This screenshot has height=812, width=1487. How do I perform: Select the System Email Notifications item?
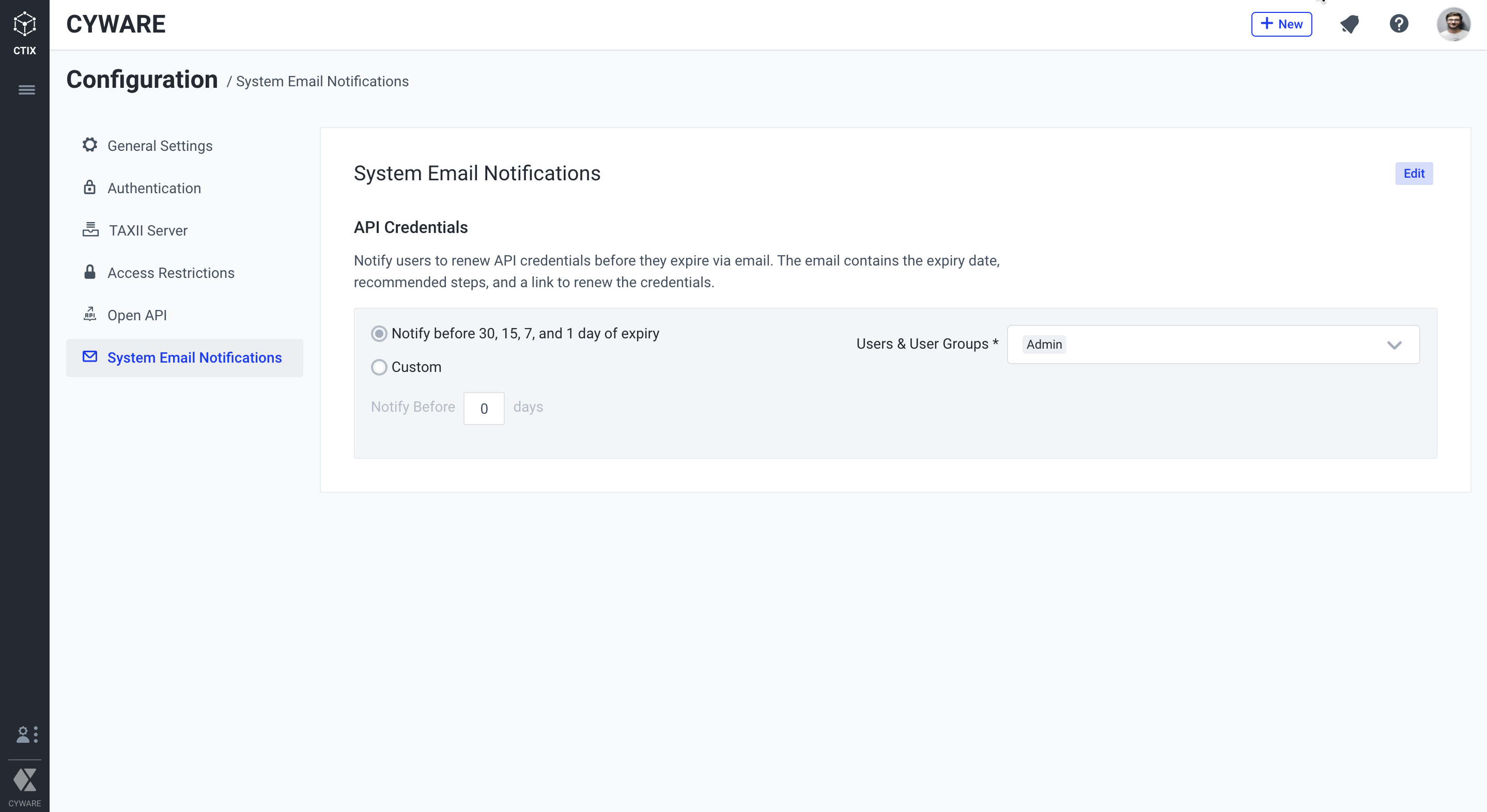194,358
